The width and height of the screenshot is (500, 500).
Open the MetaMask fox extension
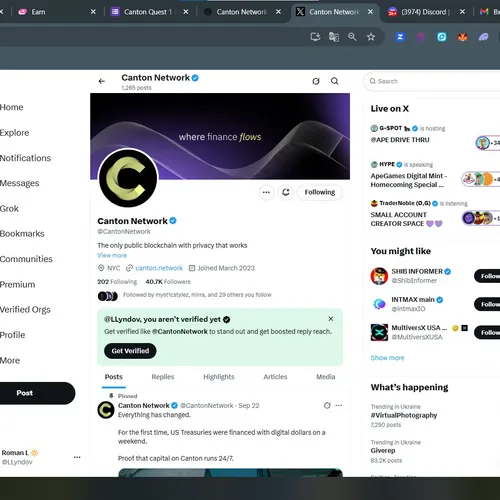pyautogui.click(x=462, y=37)
